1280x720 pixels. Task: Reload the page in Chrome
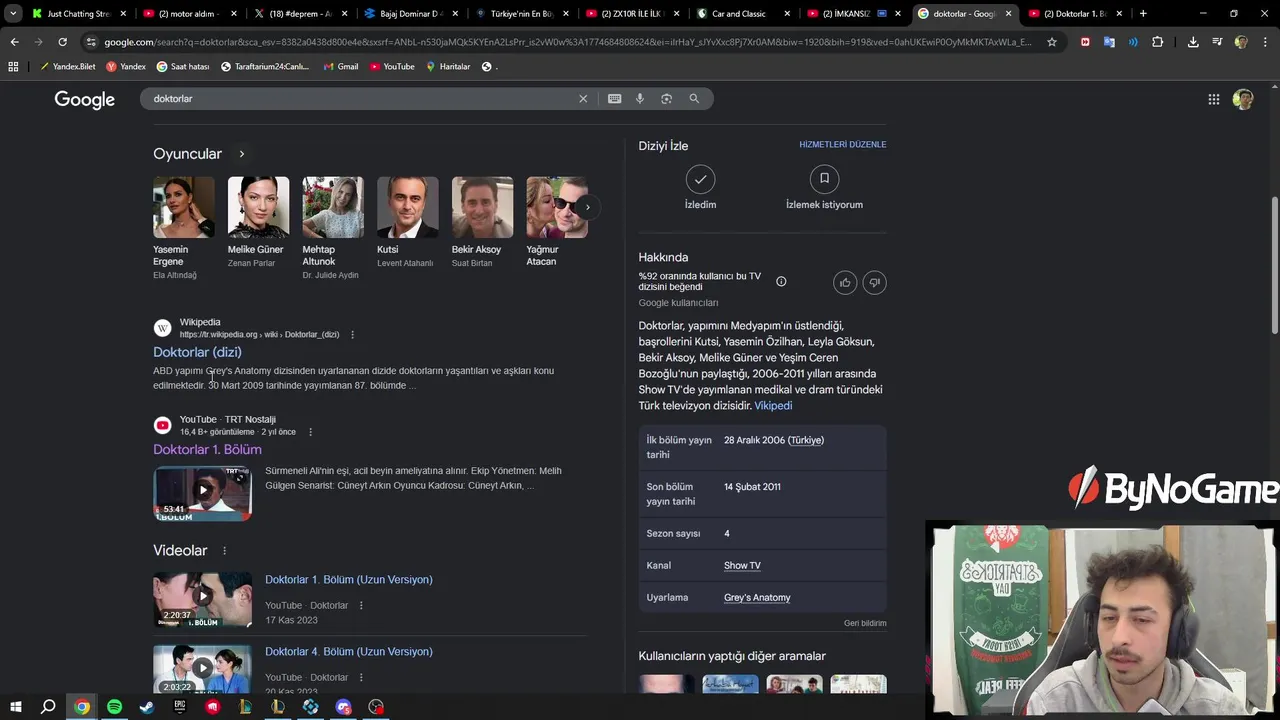tap(62, 42)
